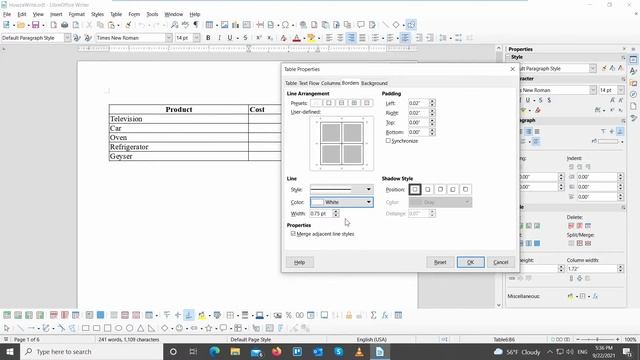Switch to the Table tab in dialog

291,83
